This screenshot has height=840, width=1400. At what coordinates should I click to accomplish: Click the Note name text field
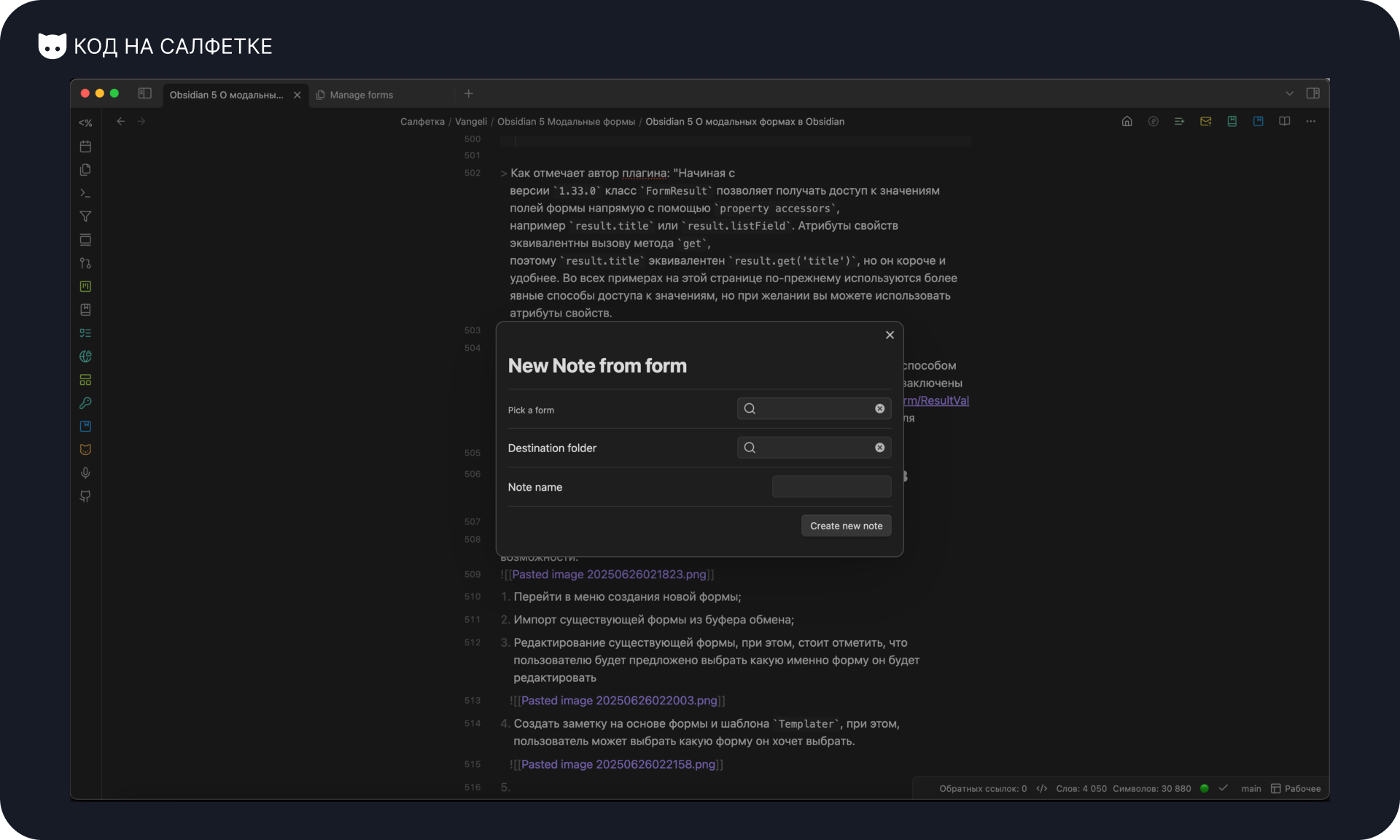[831, 487]
